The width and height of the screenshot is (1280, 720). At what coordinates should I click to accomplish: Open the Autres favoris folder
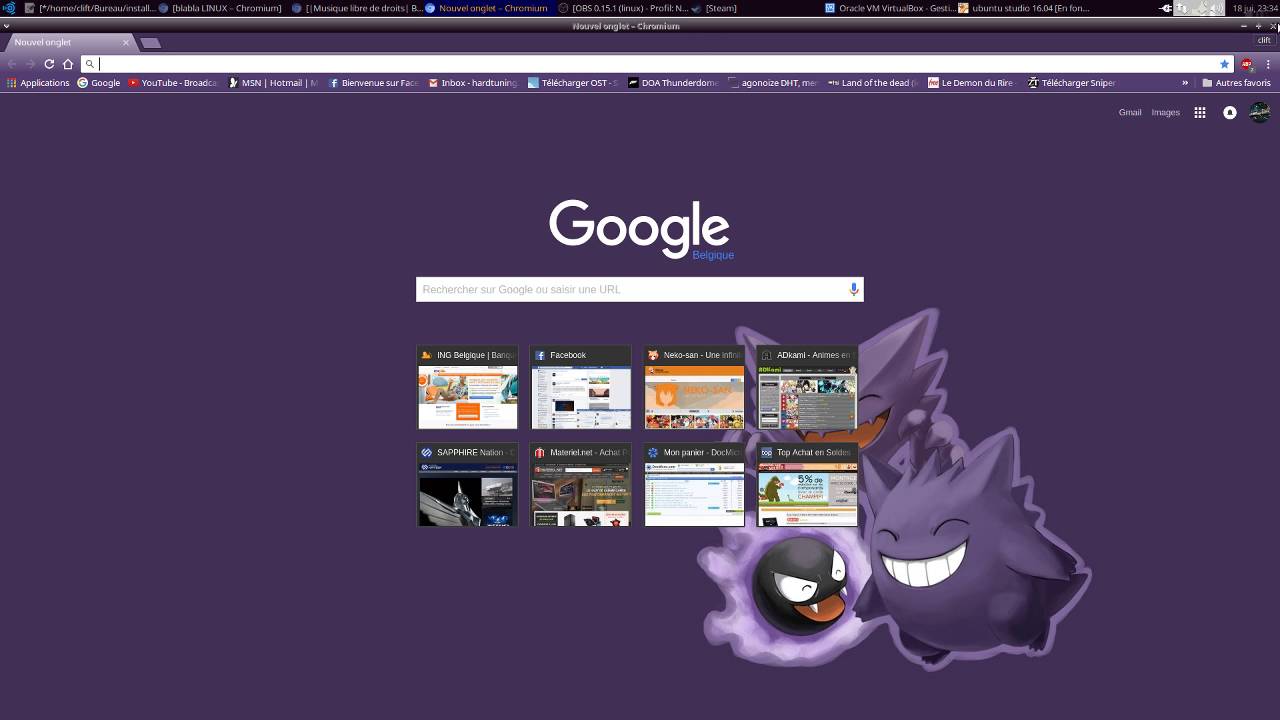tap(1236, 83)
